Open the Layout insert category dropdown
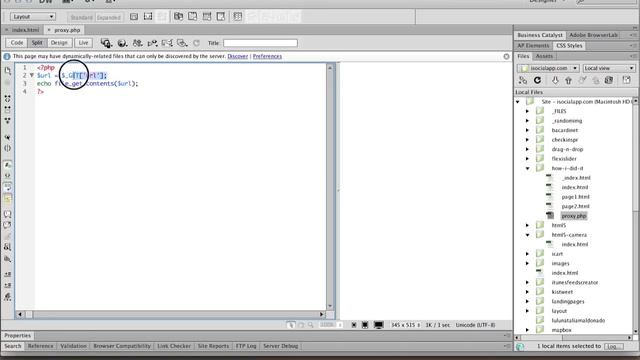Viewport: 640px width, 360px height. pos(33,17)
